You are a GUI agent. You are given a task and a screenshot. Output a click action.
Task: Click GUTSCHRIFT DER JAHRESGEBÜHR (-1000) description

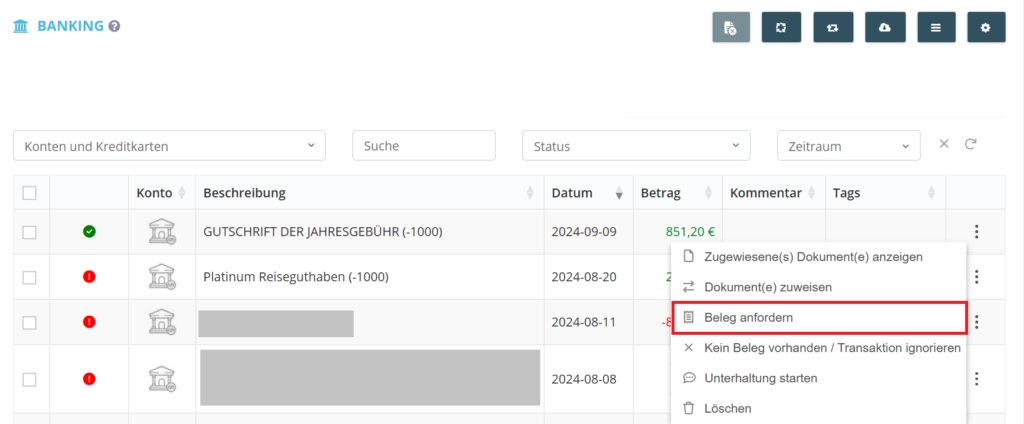[x=323, y=231]
